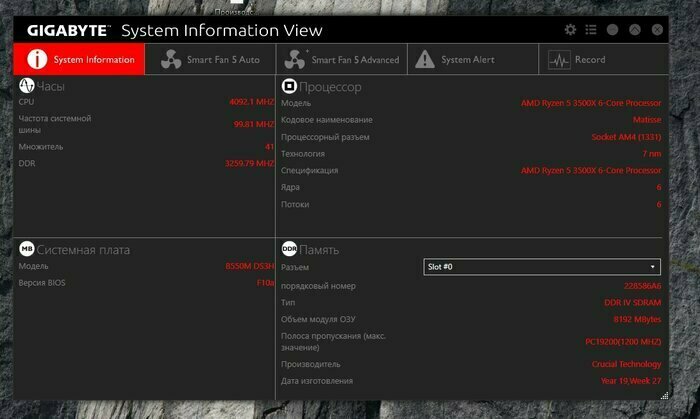
Task: Click the Разъем label
Action: 295,267
